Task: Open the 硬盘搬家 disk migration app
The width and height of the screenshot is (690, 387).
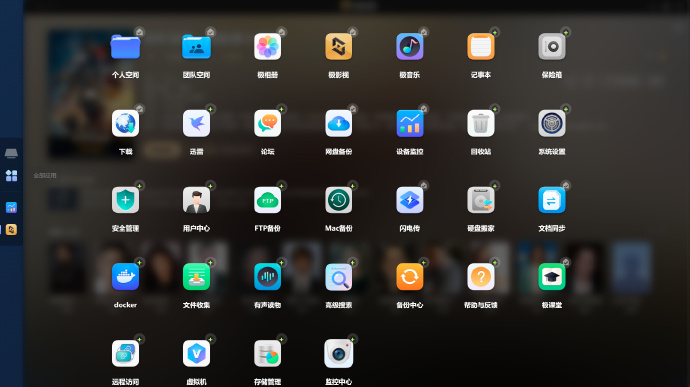Action: [481, 200]
